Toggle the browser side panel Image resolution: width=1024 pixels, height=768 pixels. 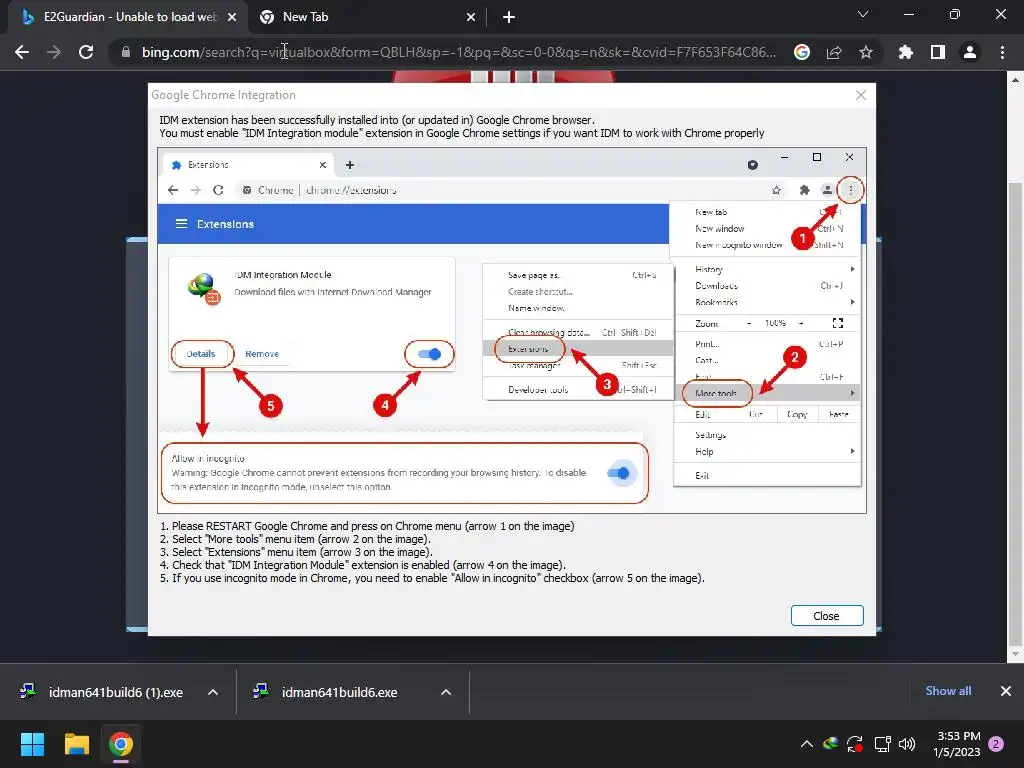[x=938, y=52]
